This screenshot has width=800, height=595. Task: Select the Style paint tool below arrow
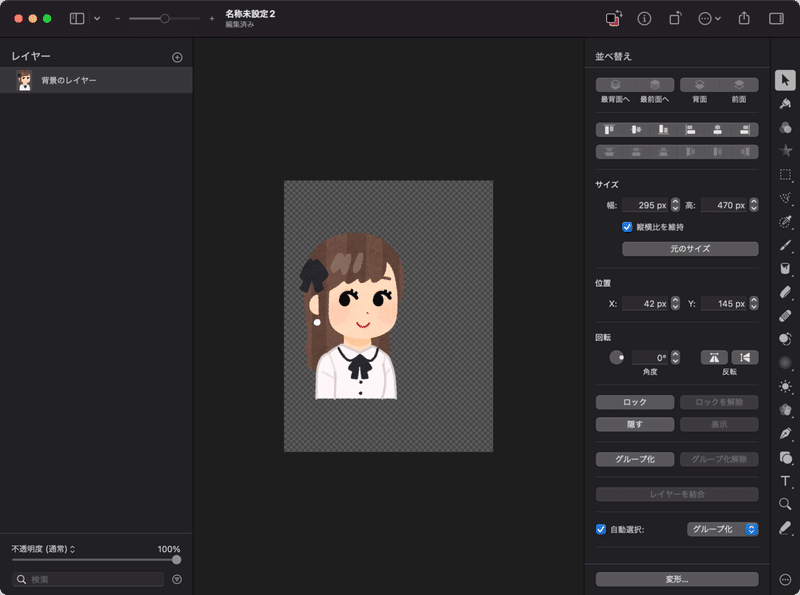click(785, 104)
